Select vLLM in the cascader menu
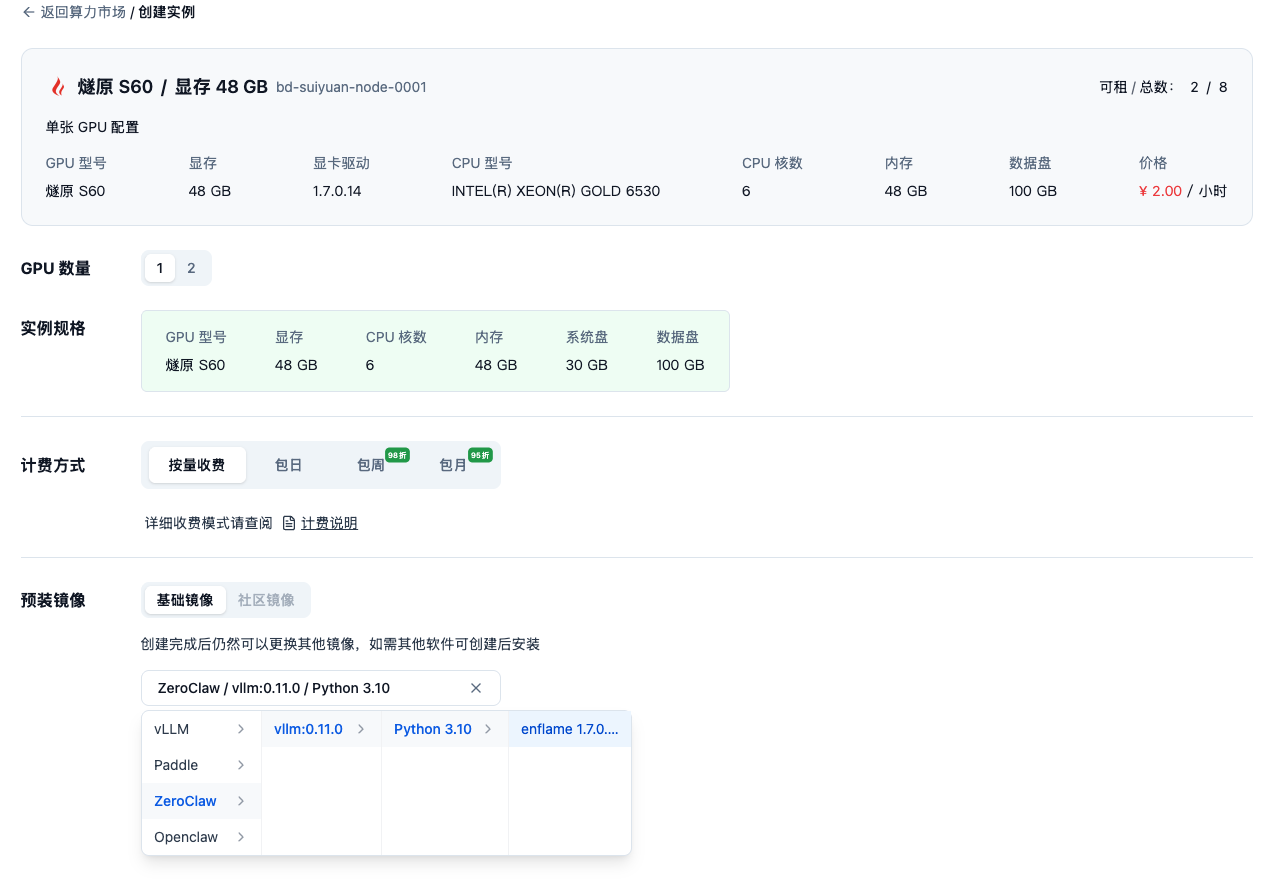Image resolution: width=1266 pixels, height=892 pixels. (x=201, y=729)
